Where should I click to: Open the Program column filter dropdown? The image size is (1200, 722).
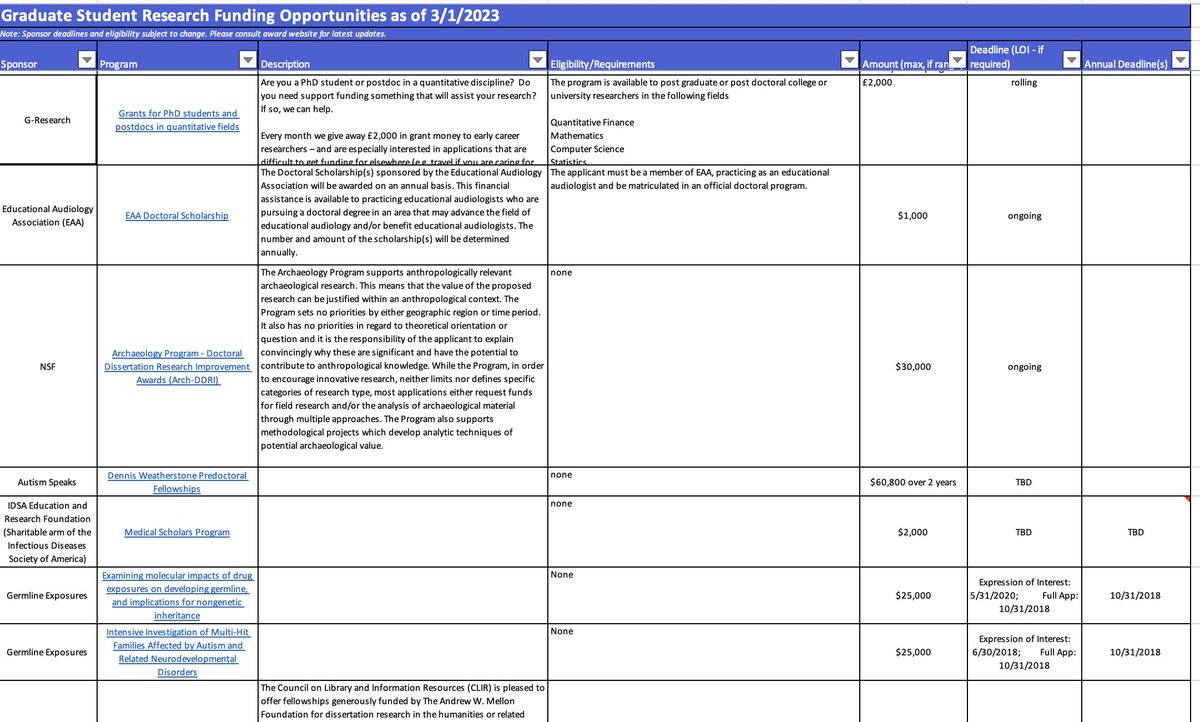pyautogui.click(x=248, y=62)
